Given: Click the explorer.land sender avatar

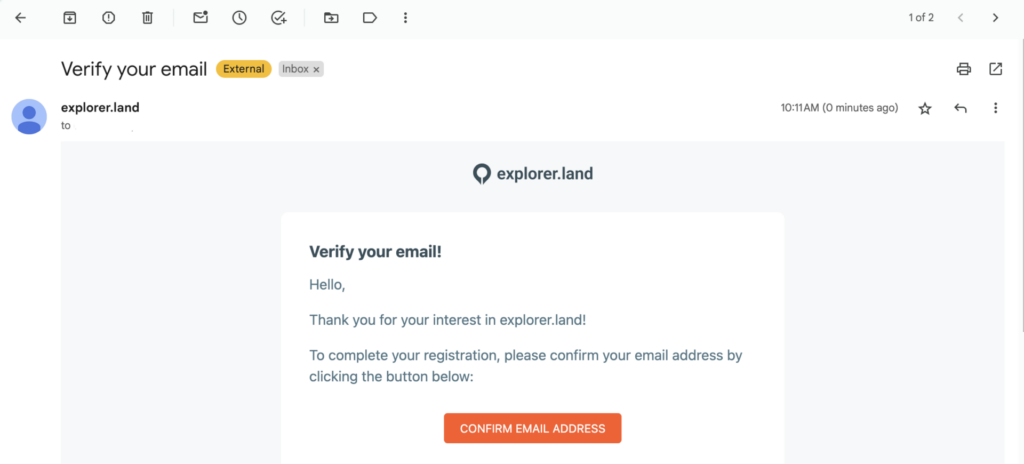Looking at the screenshot, I should click(29, 116).
